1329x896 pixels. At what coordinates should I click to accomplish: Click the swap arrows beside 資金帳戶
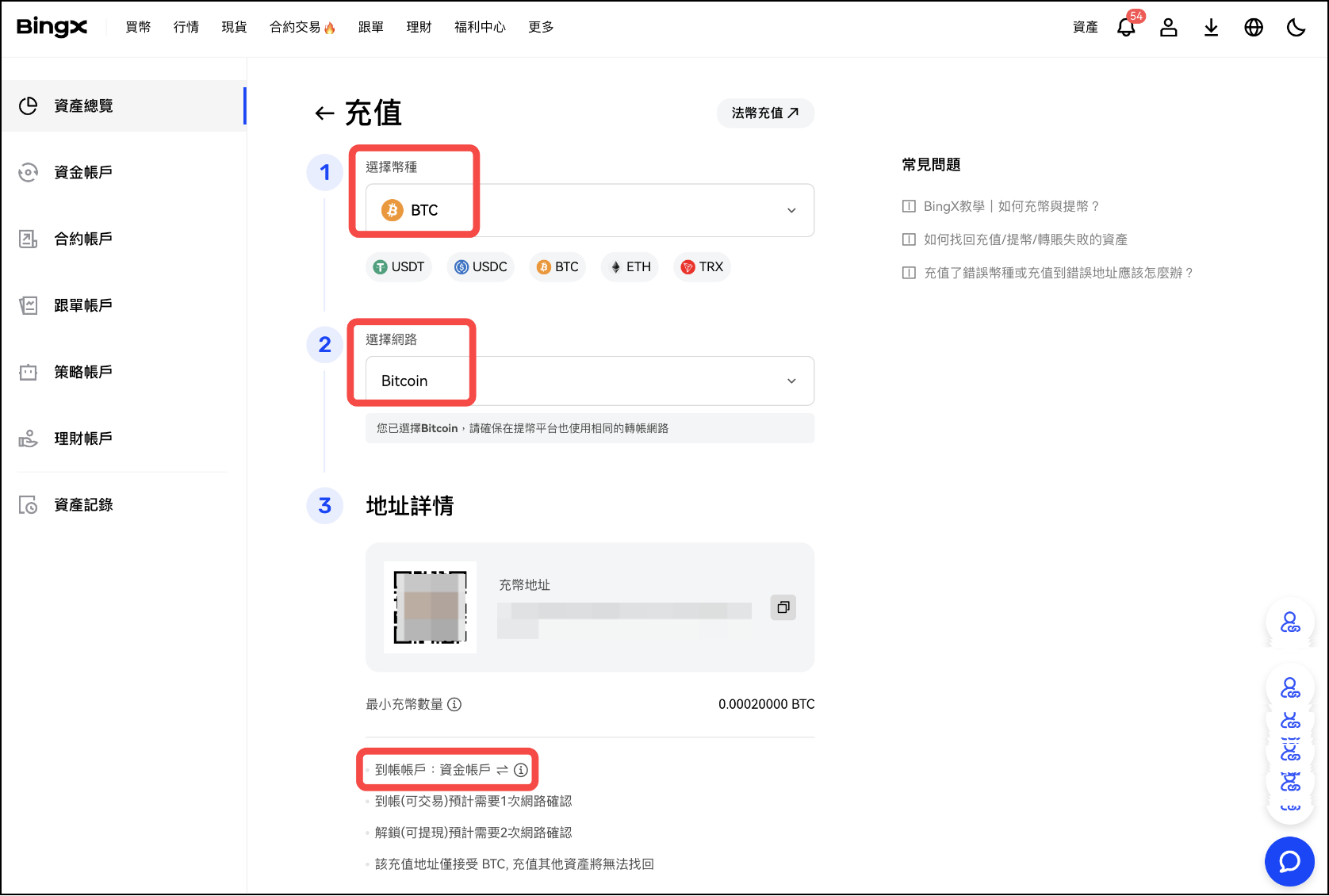click(x=502, y=770)
